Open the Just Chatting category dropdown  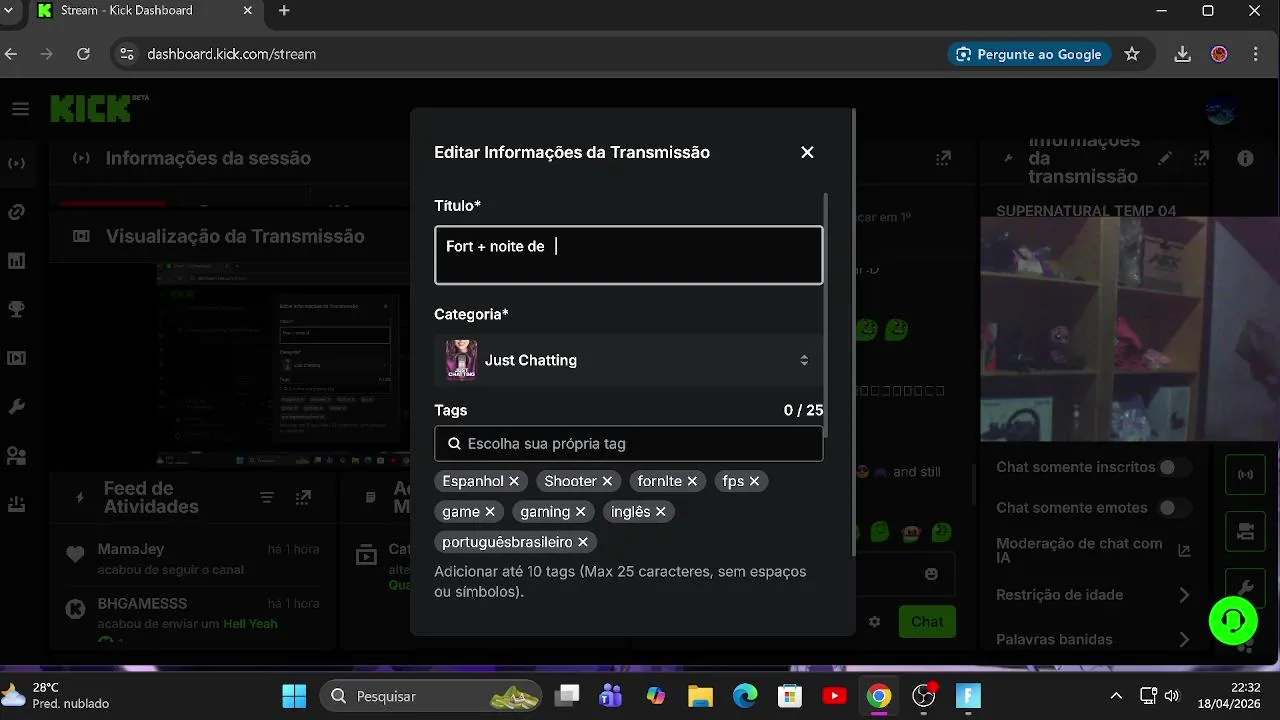tap(628, 360)
